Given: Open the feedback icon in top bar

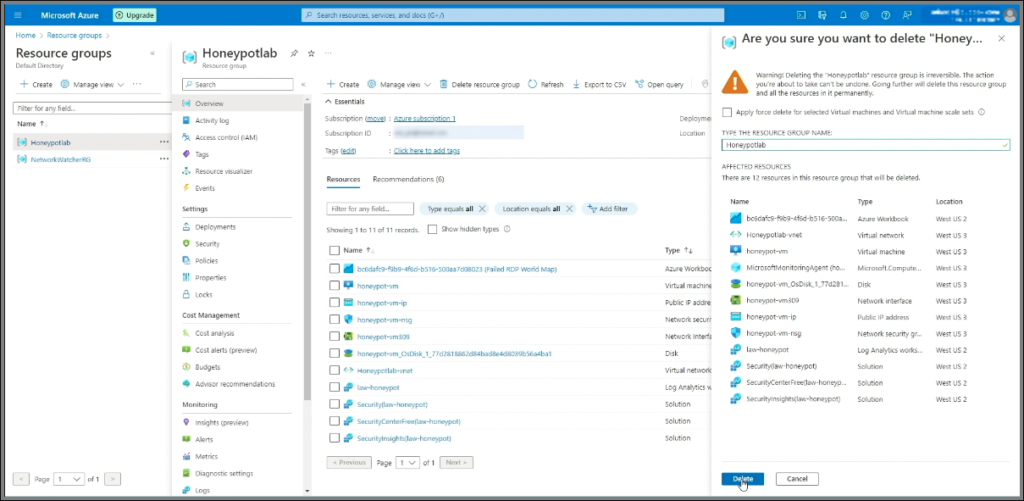Looking at the screenshot, I should click(x=907, y=15).
